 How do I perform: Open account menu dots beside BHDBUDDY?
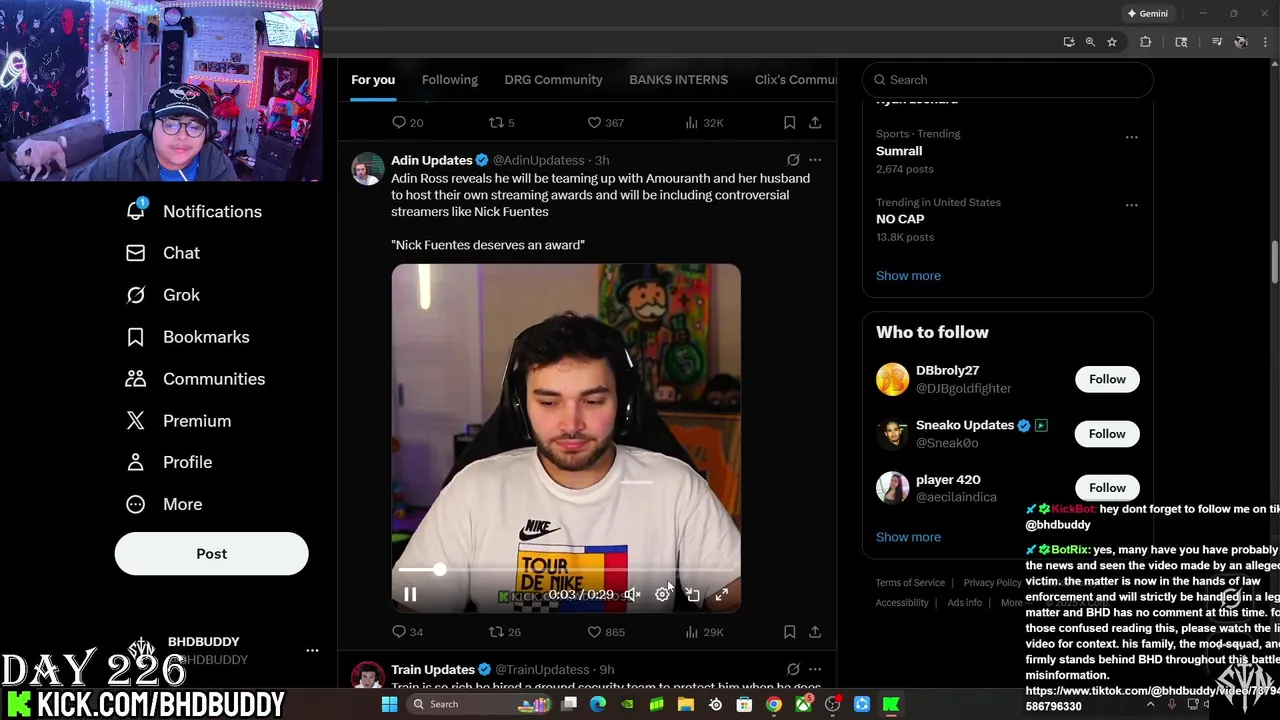click(312, 650)
